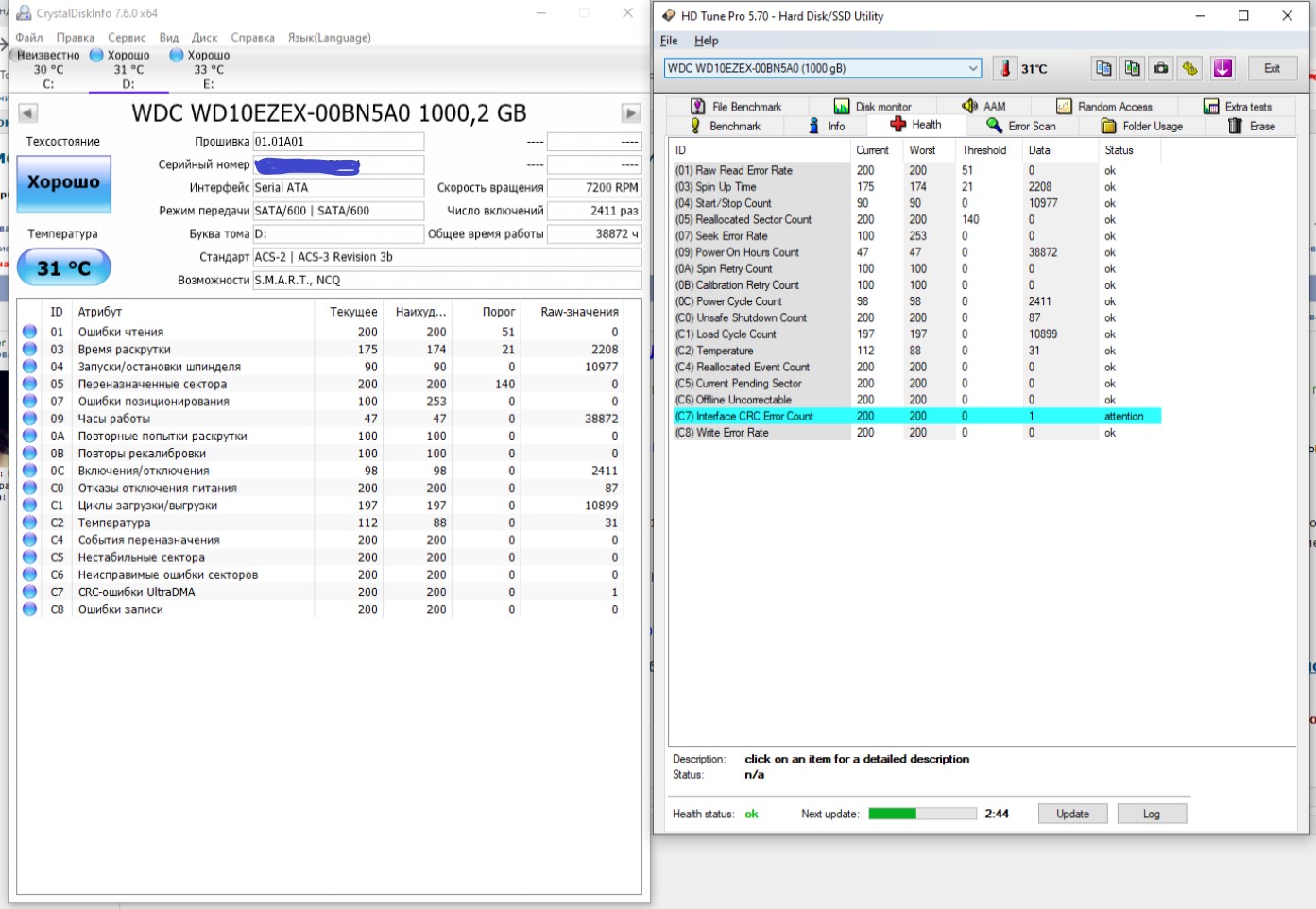Click the Disk monitor chart icon
The image size is (1316, 909).
[841, 106]
